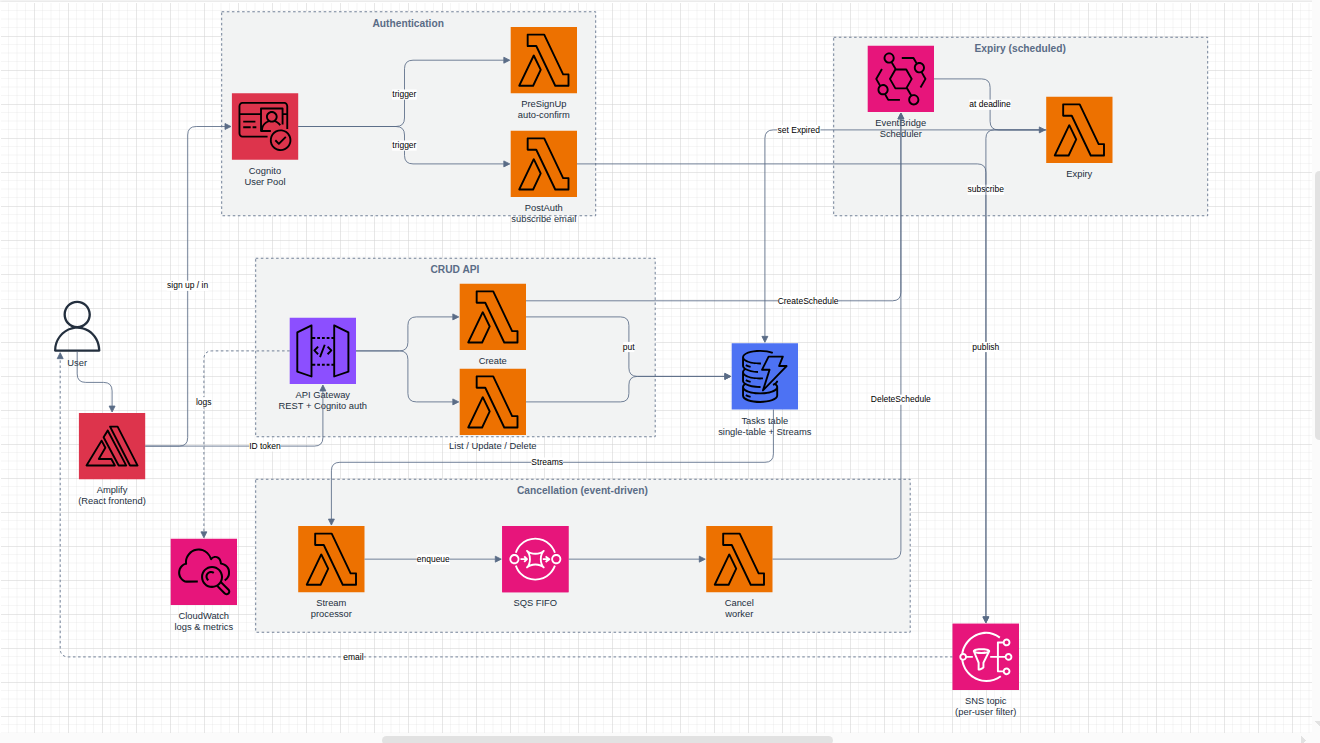Click the 'logs' edge label
The image size is (1320, 743).
tap(203, 402)
